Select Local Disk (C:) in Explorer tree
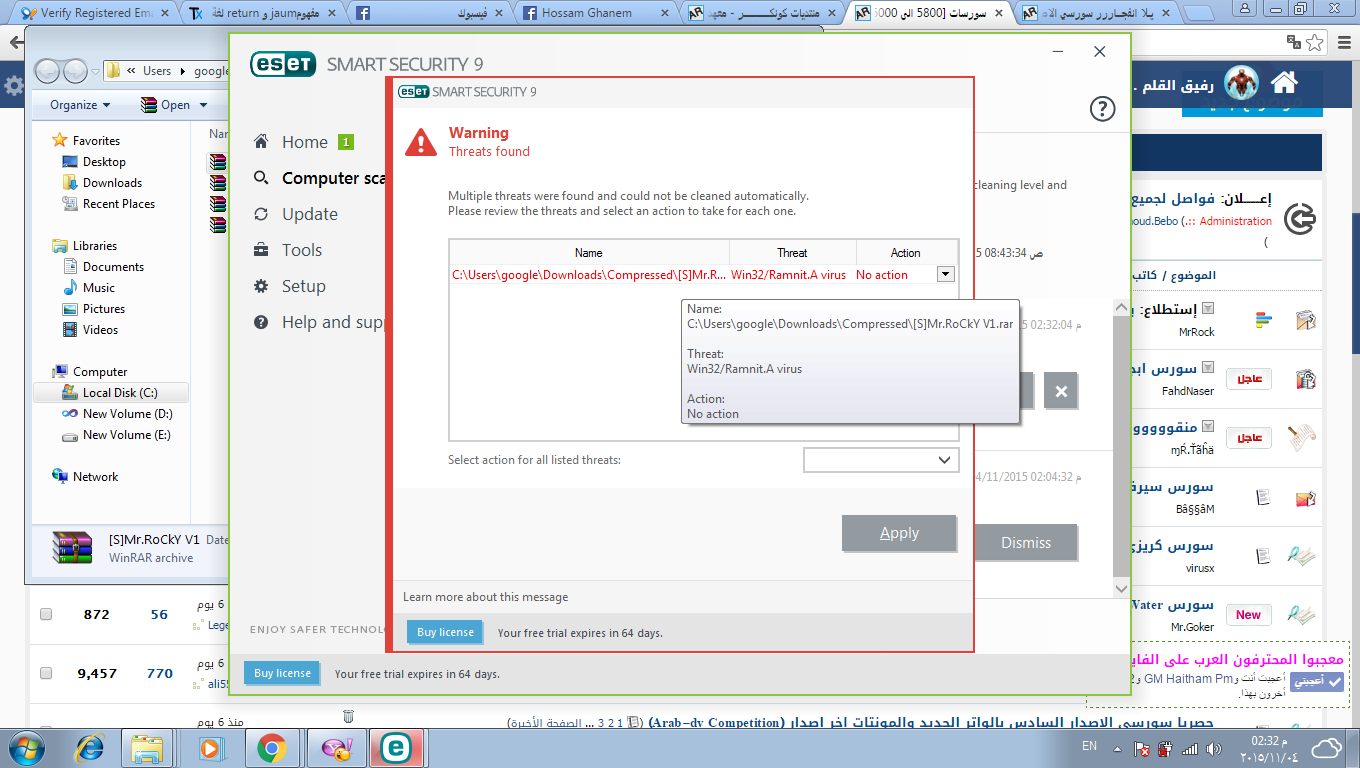This screenshot has width=1360, height=768. pos(119,393)
